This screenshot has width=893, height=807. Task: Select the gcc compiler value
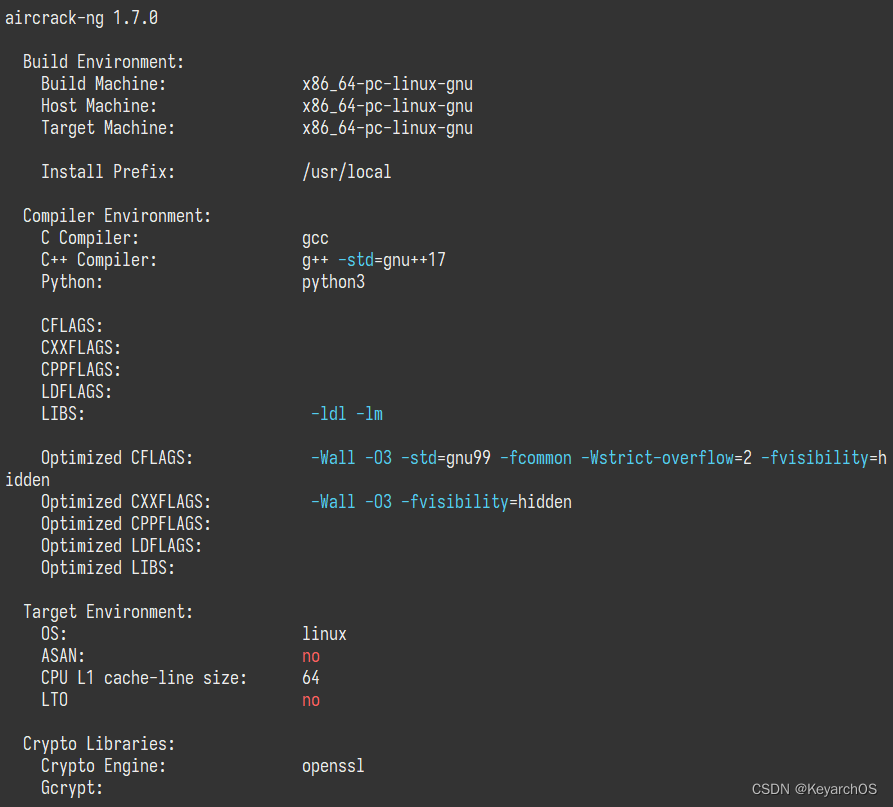[315, 237]
